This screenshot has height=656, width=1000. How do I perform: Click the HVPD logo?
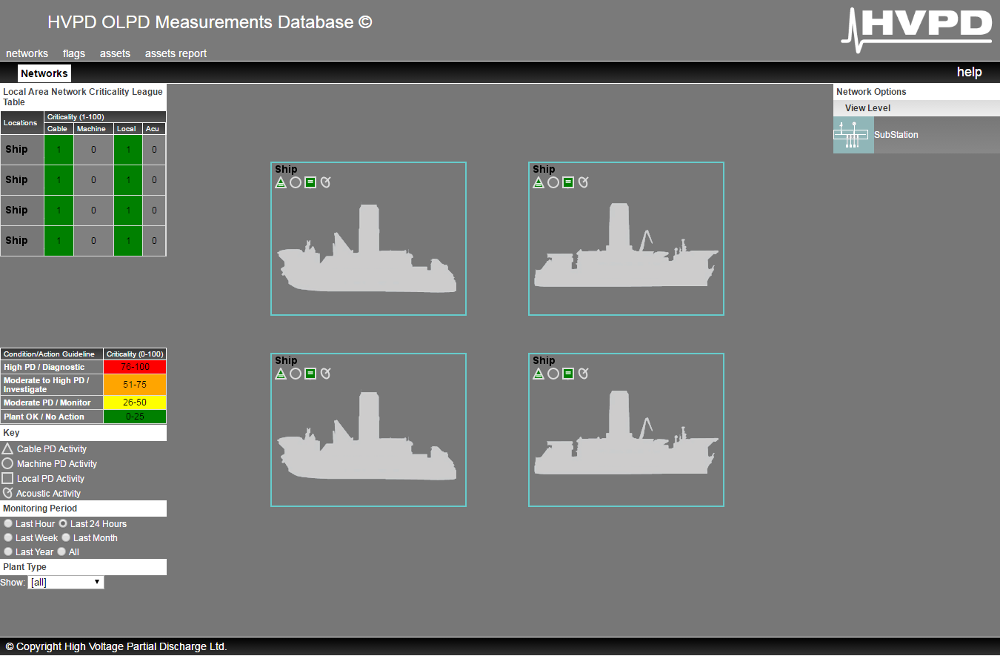pos(917,29)
